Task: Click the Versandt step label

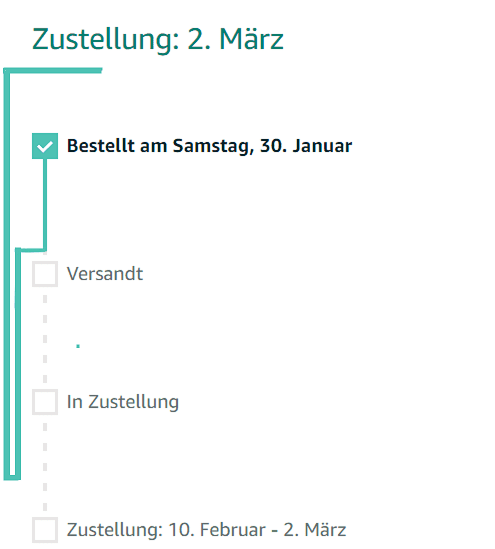Action: pos(105,274)
